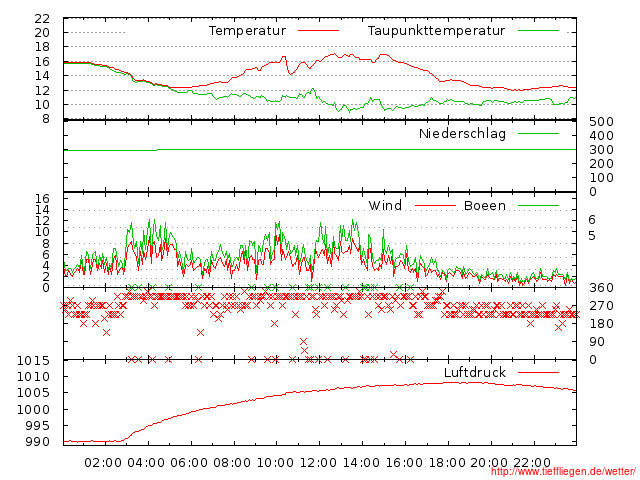Image resolution: width=640 pixels, height=480 pixels.
Task: Click the 22 temperature axis value
Action: (42, 19)
